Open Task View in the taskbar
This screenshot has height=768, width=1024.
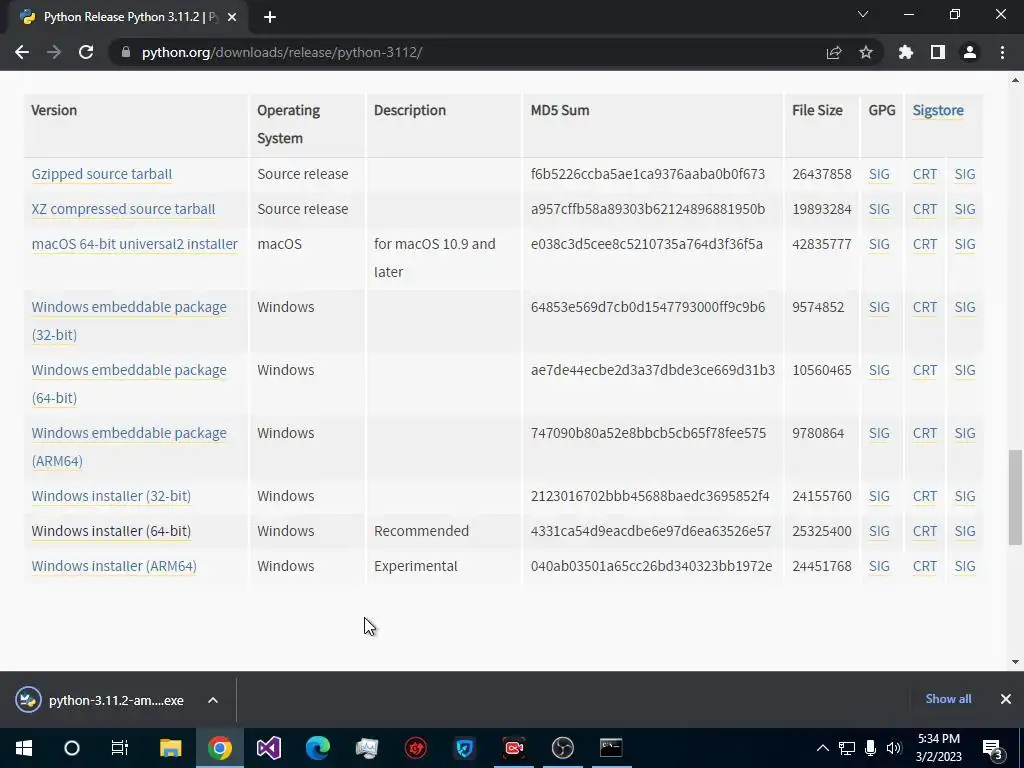pos(120,748)
